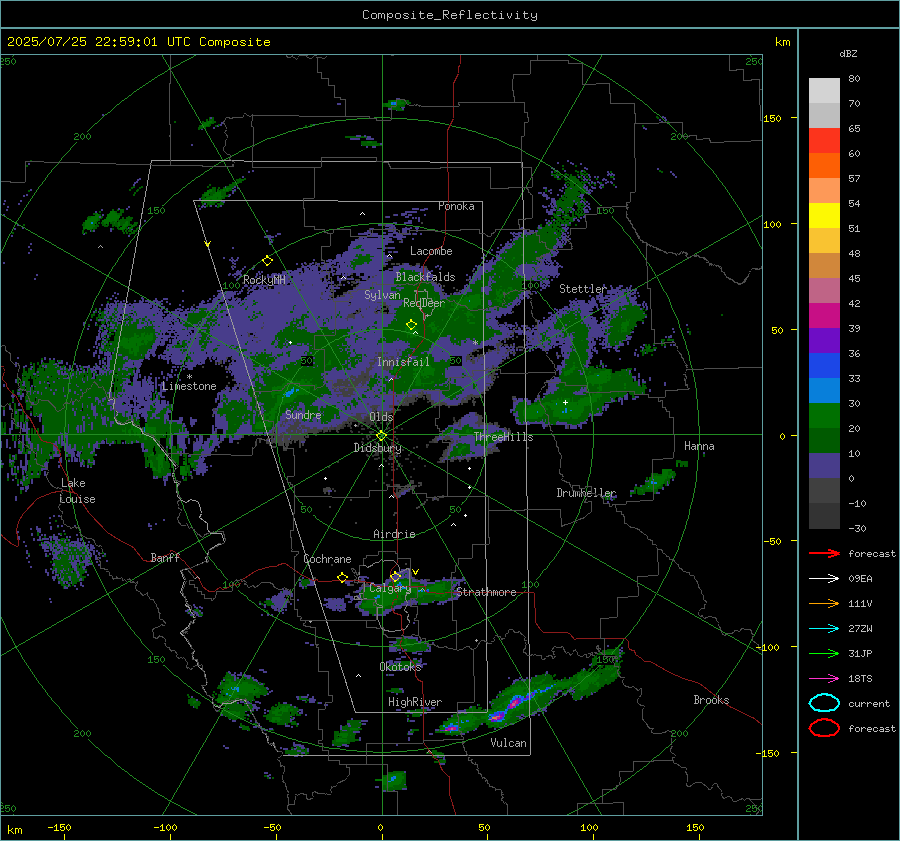Click the Limestone label
Viewport: 900px width, 841px height.
tap(189, 386)
